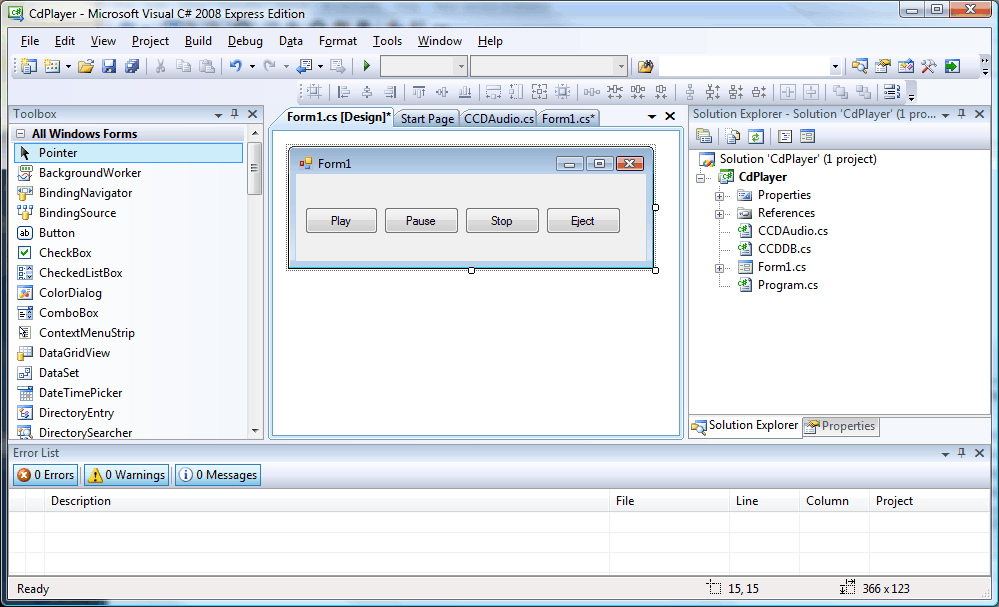999x607 pixels.
Task: Open the Undo history dropdown arrow
Action: point(252,66)
